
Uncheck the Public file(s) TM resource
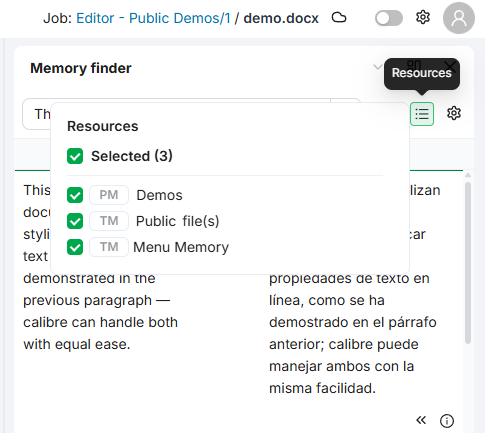coord(75,221)
